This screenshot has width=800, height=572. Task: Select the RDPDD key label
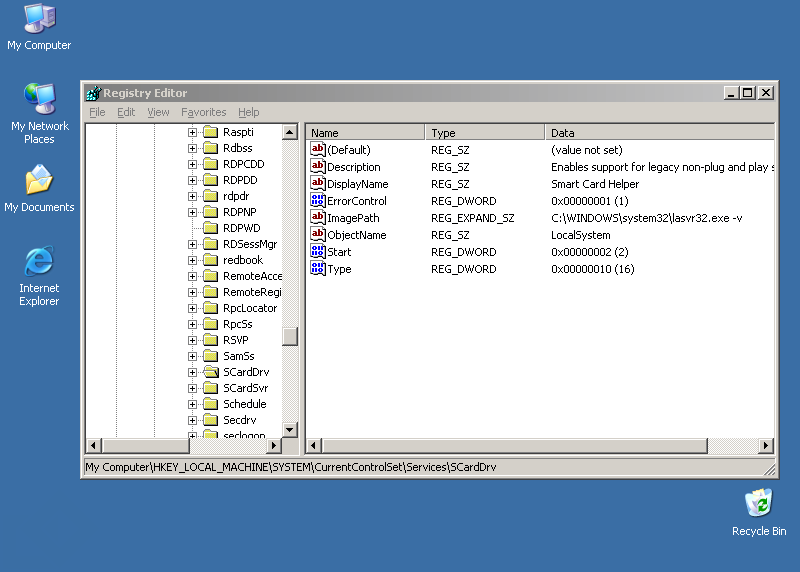(240, 180)
